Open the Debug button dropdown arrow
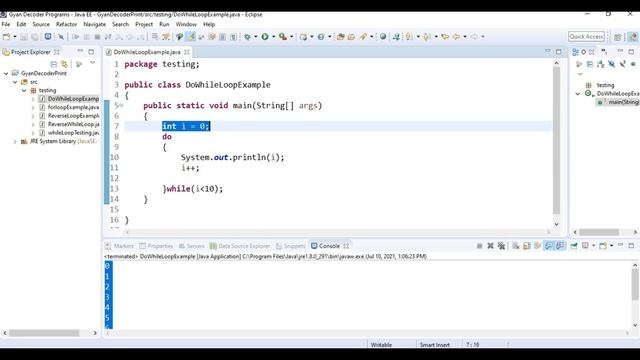Screen dimensions: 640x360 click(256, 37)
